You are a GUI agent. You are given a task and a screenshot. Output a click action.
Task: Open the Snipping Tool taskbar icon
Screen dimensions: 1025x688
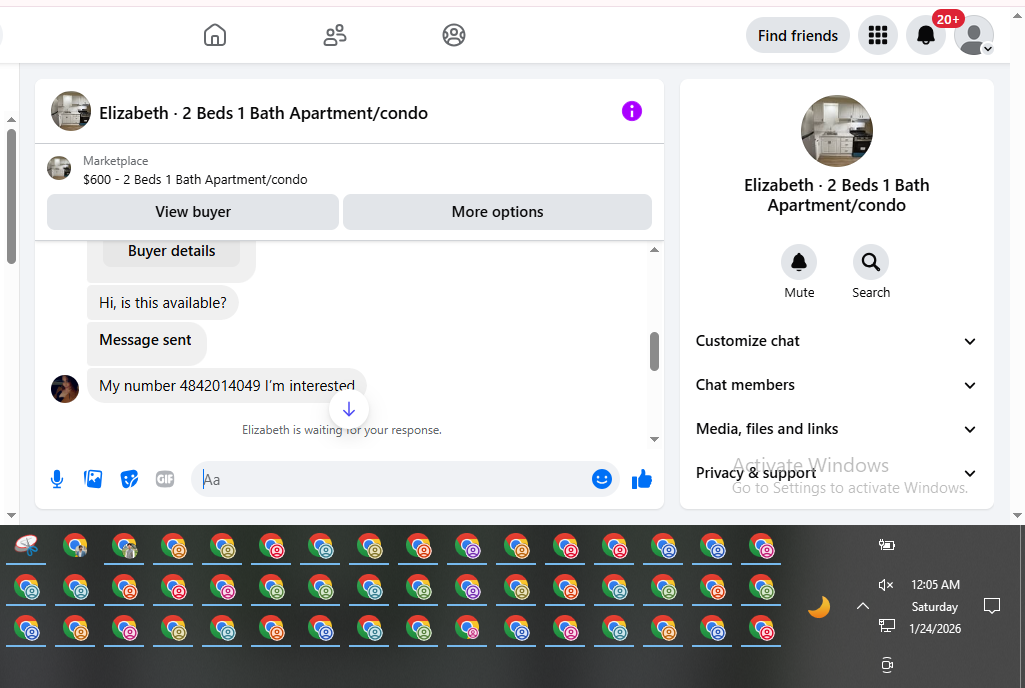[x=27, y=545]
